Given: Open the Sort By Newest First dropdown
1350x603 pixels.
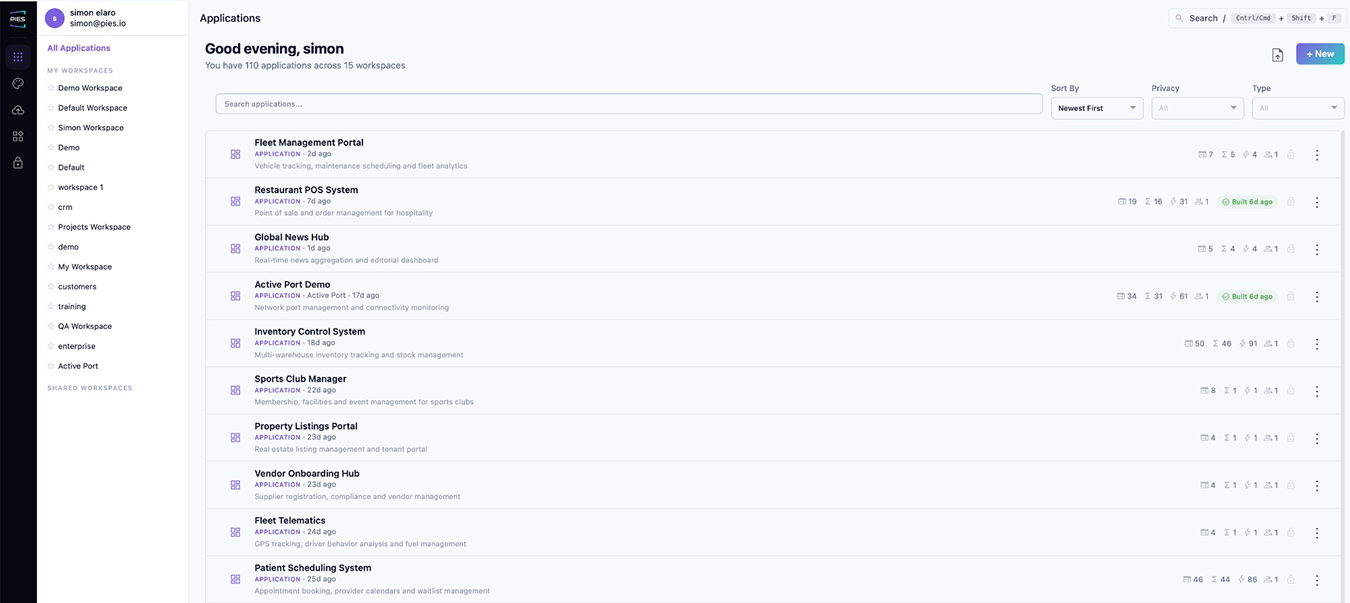Looking at the screenshot, I should pos(1097,108).
